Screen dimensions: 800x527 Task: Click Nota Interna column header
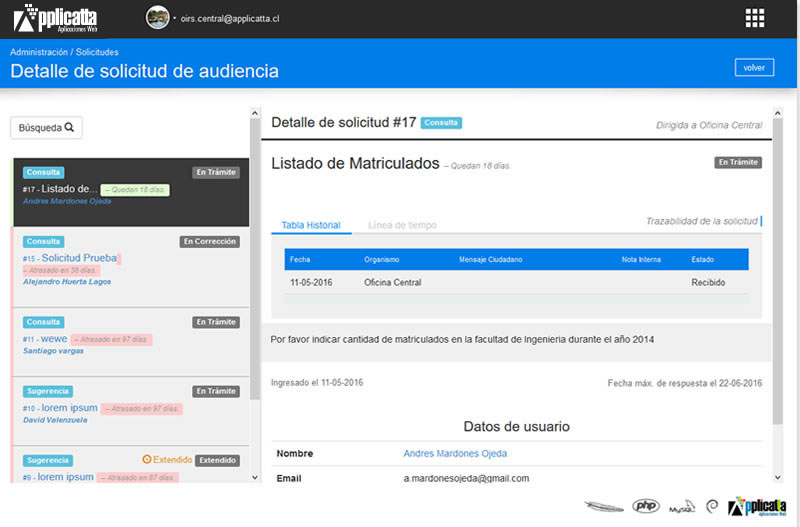641,260
